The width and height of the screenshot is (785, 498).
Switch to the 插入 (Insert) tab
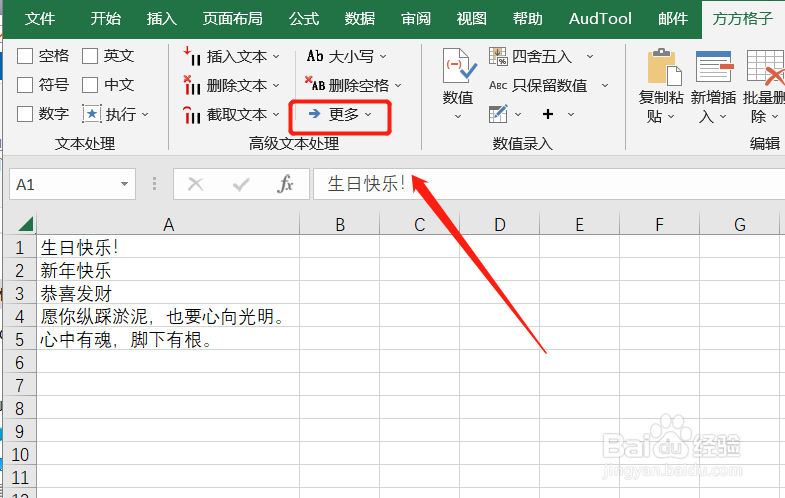pos(161,19)
